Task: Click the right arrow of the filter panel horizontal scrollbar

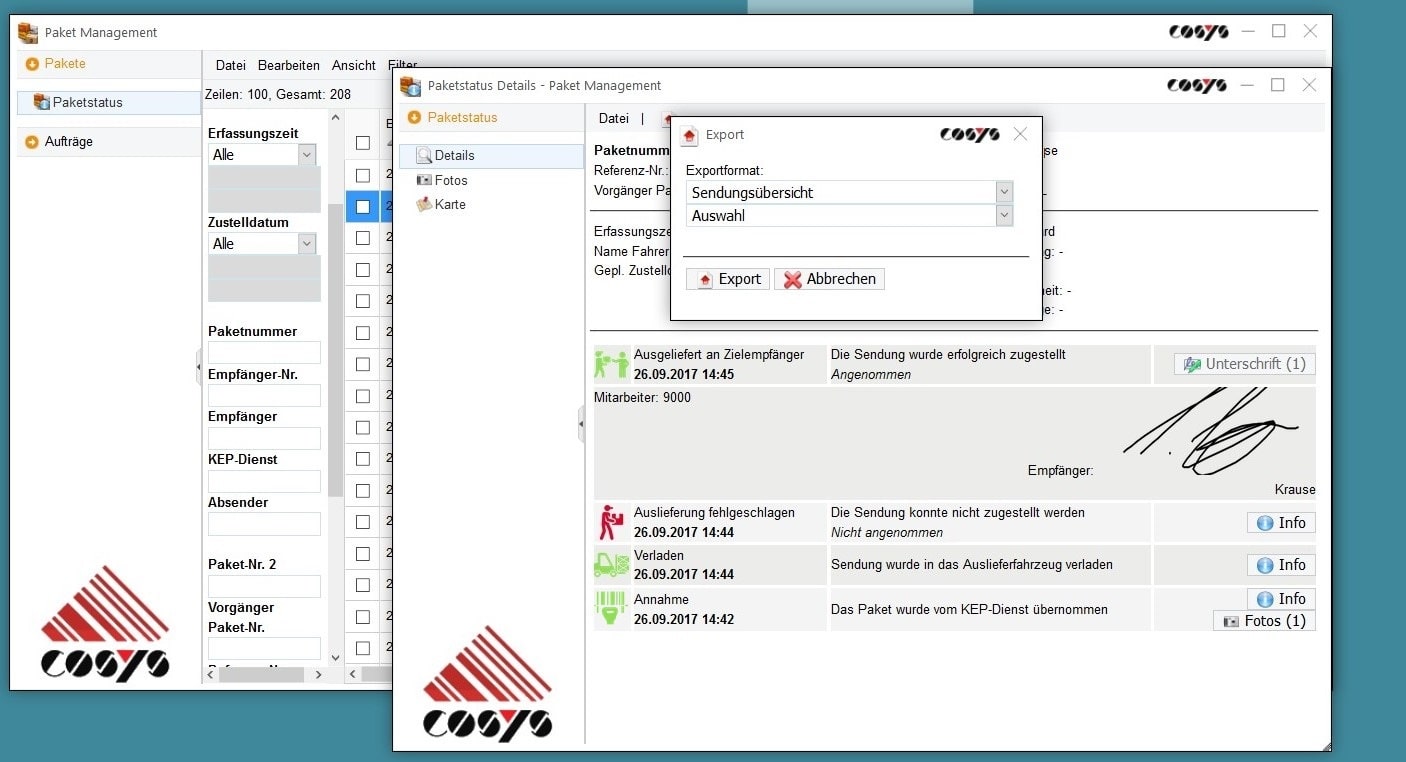Action: click(x=319, y=675)
